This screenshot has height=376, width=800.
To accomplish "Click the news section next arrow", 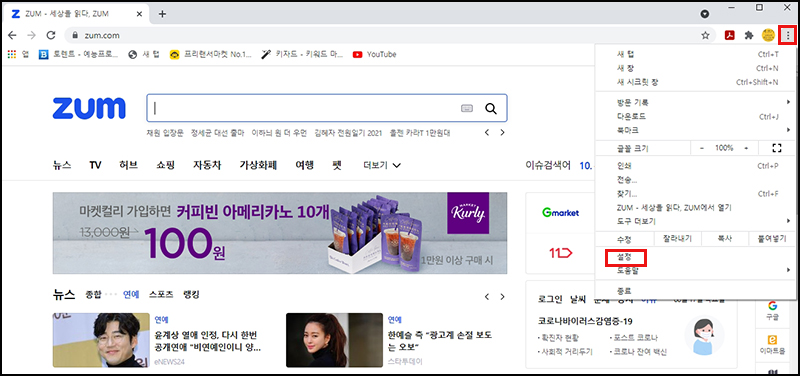I will pyautogui.click(x=503, y=296).
